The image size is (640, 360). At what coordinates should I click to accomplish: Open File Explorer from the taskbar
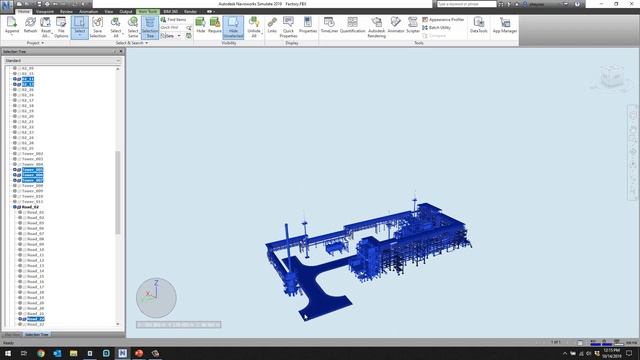coord(73,353)
